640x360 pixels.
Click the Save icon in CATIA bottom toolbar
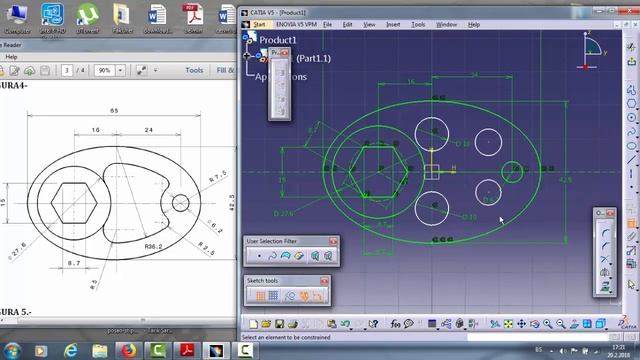tap(279, 324)
